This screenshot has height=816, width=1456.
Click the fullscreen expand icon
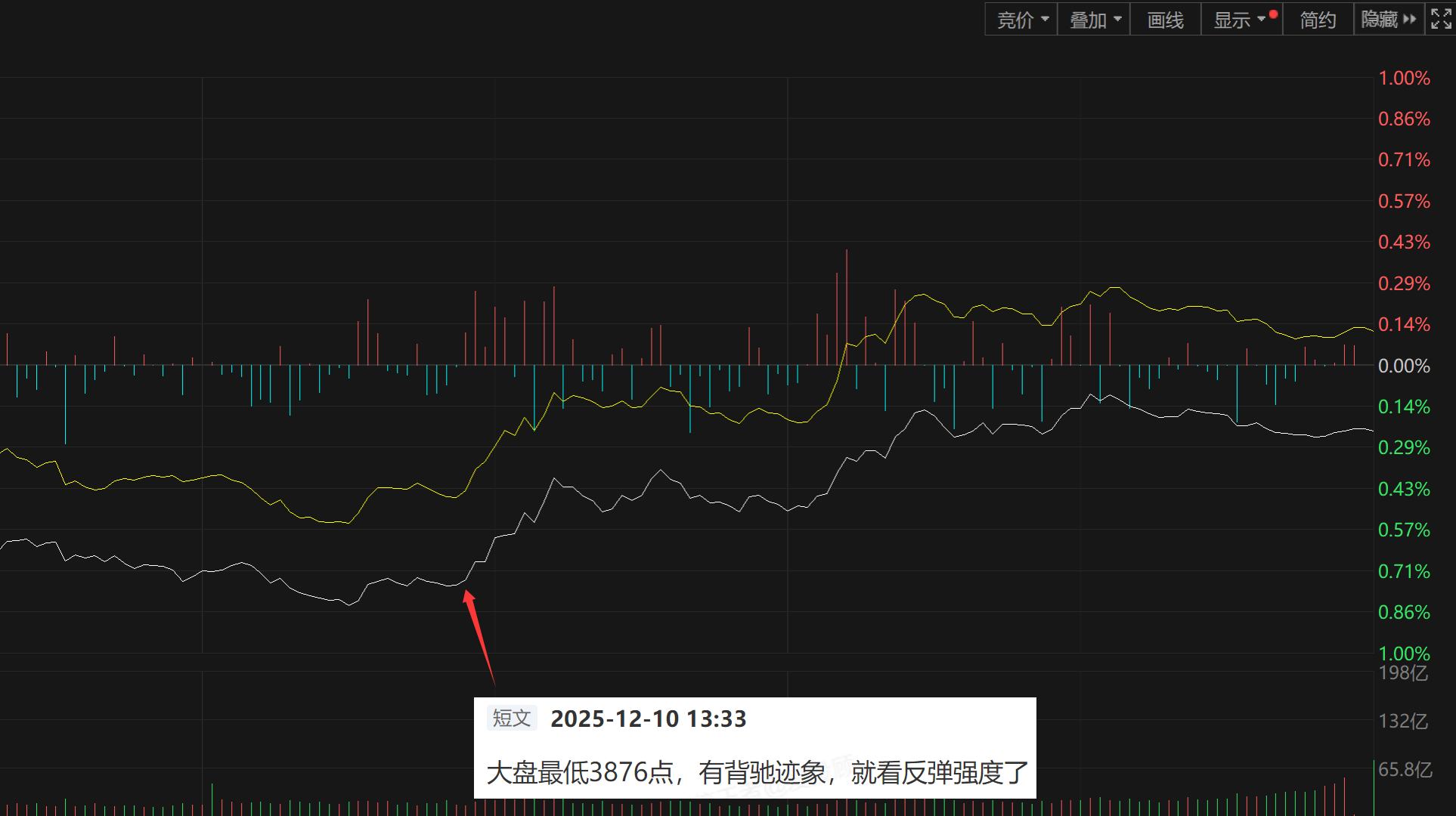point(1441,19)
